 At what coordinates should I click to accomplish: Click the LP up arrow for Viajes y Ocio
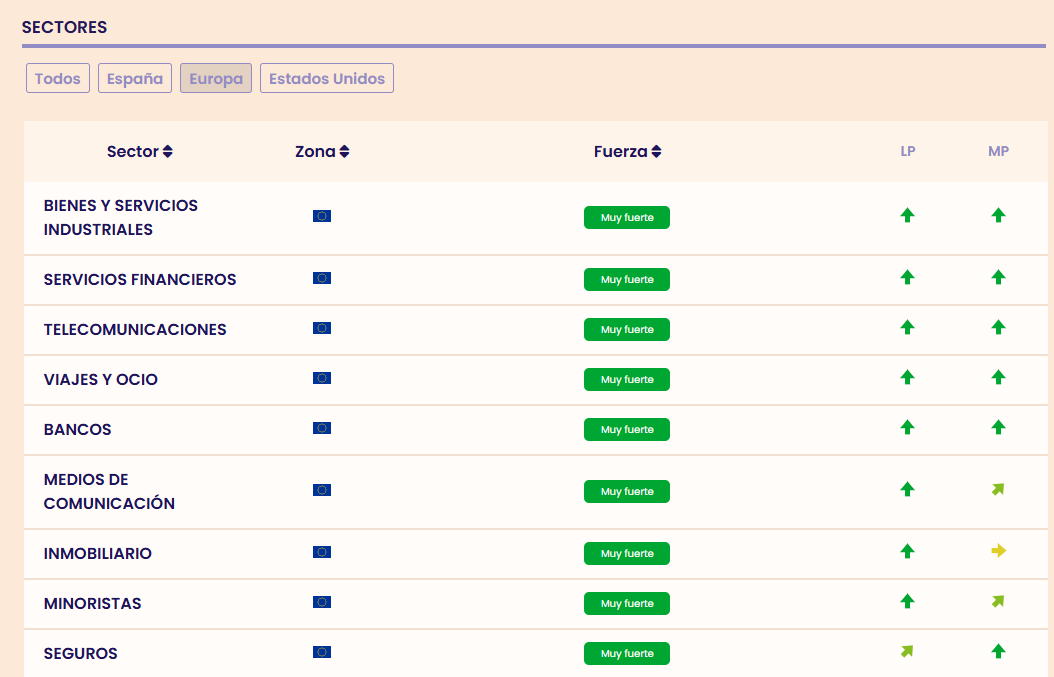point(907,377)
